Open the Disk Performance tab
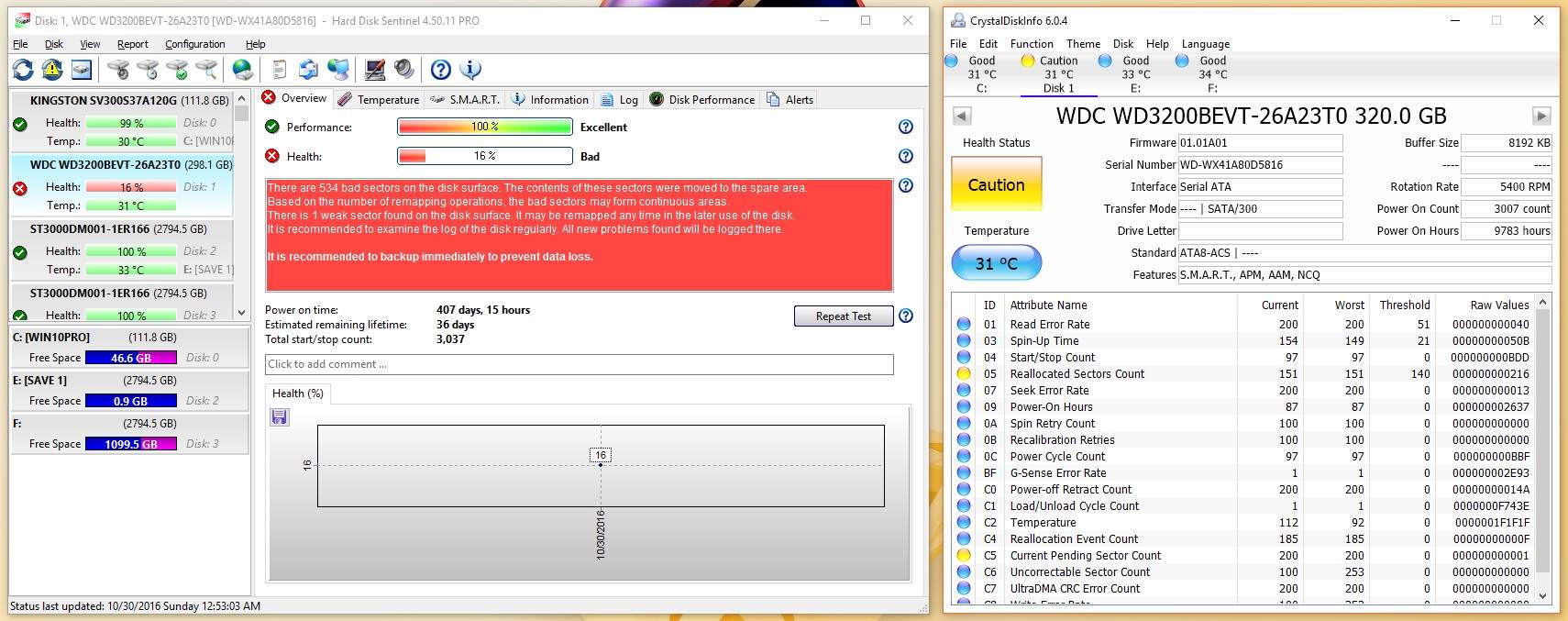The image size is (1568, 621). pyautogui.click(x=702, y=99)
